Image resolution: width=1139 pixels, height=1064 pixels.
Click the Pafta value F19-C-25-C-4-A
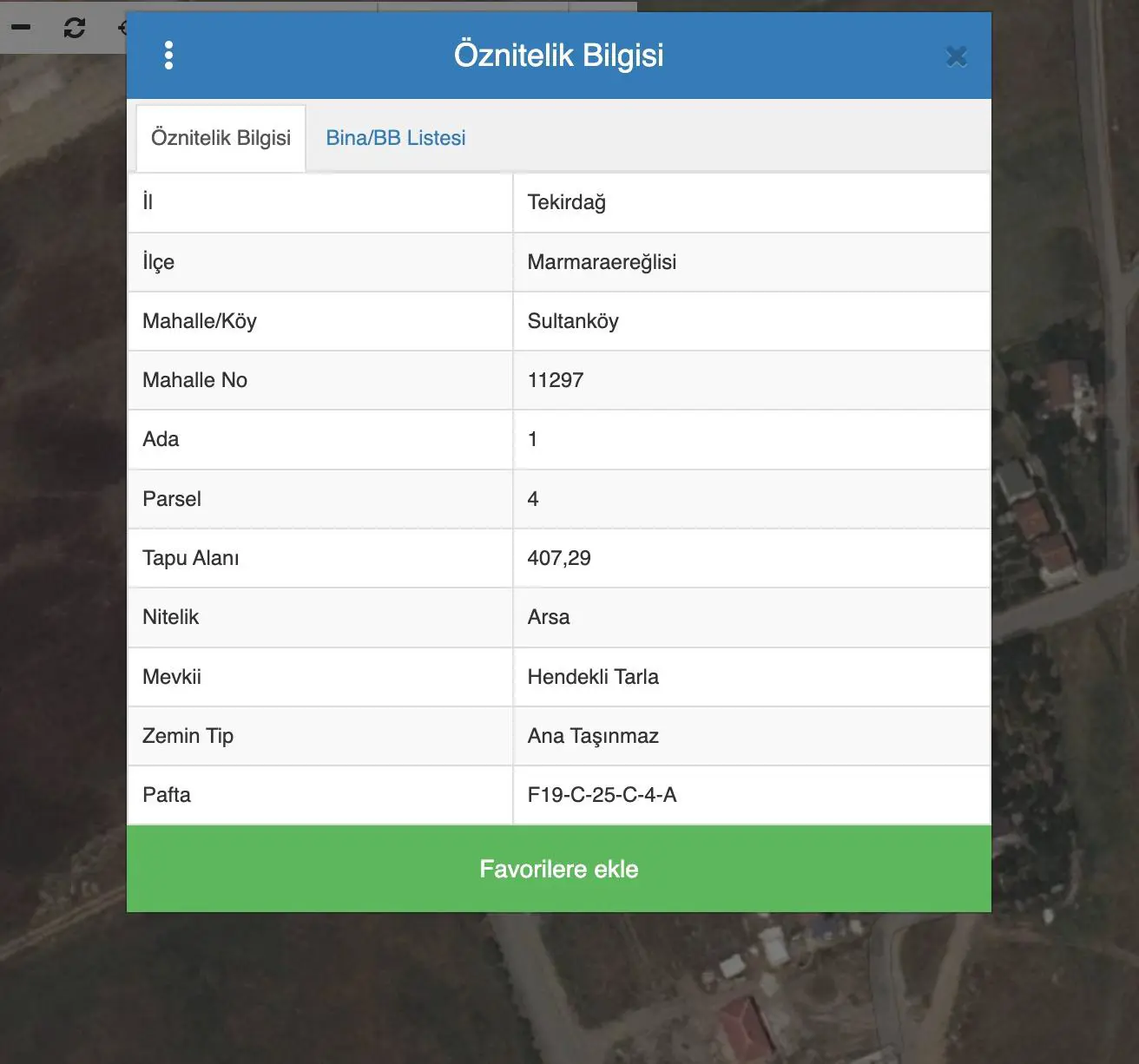pyautogui.click(x=602, y=795)
